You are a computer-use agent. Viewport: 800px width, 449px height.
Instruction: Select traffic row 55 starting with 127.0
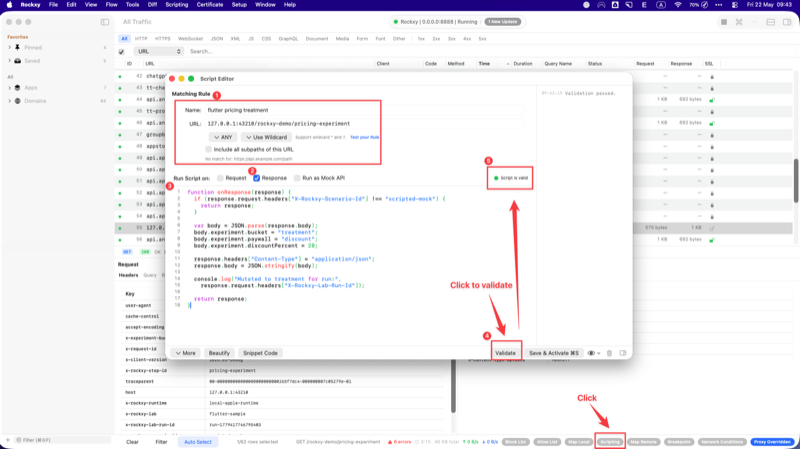click(x=454, y=228)
